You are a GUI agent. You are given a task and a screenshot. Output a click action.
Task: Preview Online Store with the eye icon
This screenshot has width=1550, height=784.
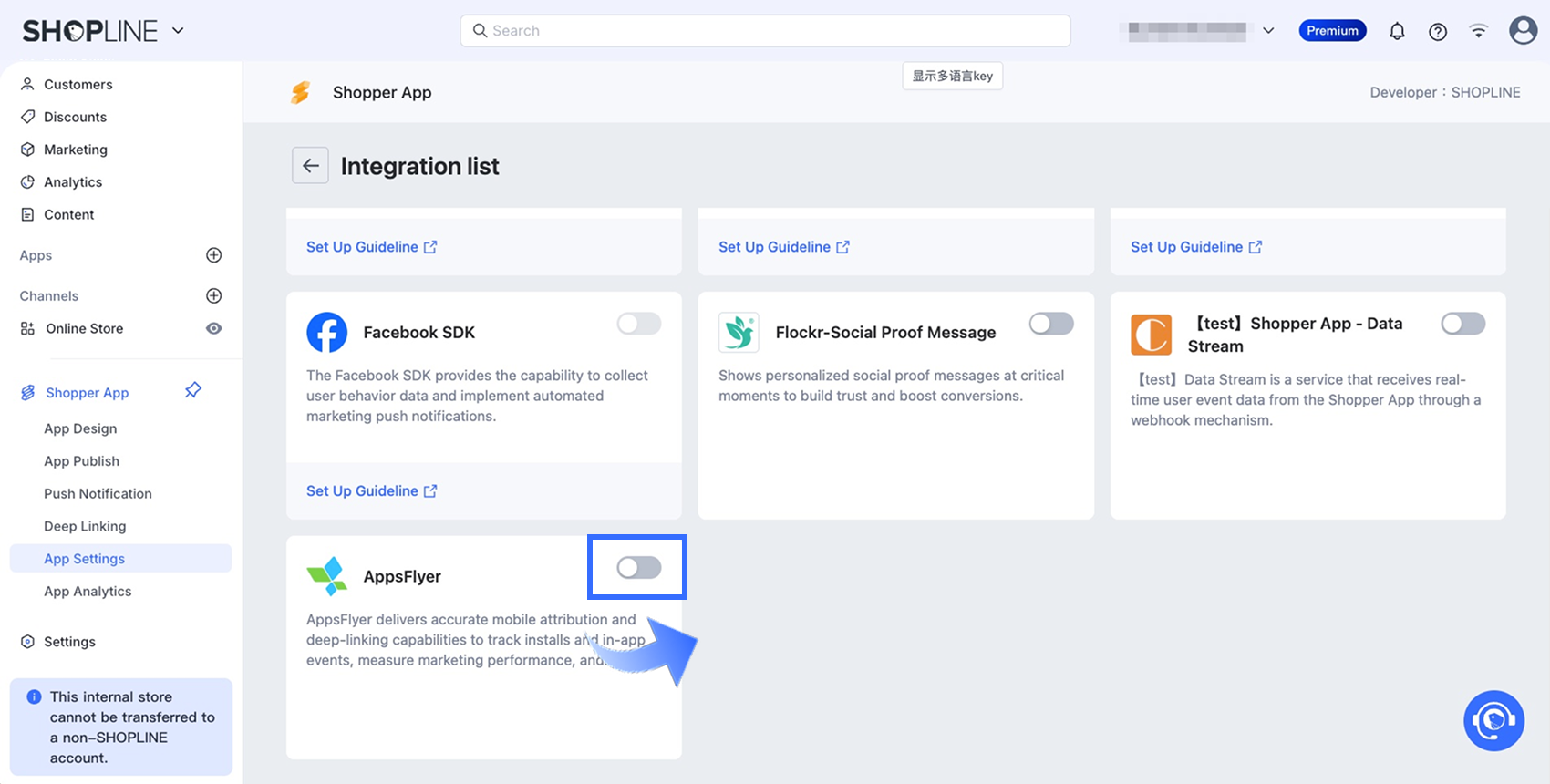pos(214,328)
